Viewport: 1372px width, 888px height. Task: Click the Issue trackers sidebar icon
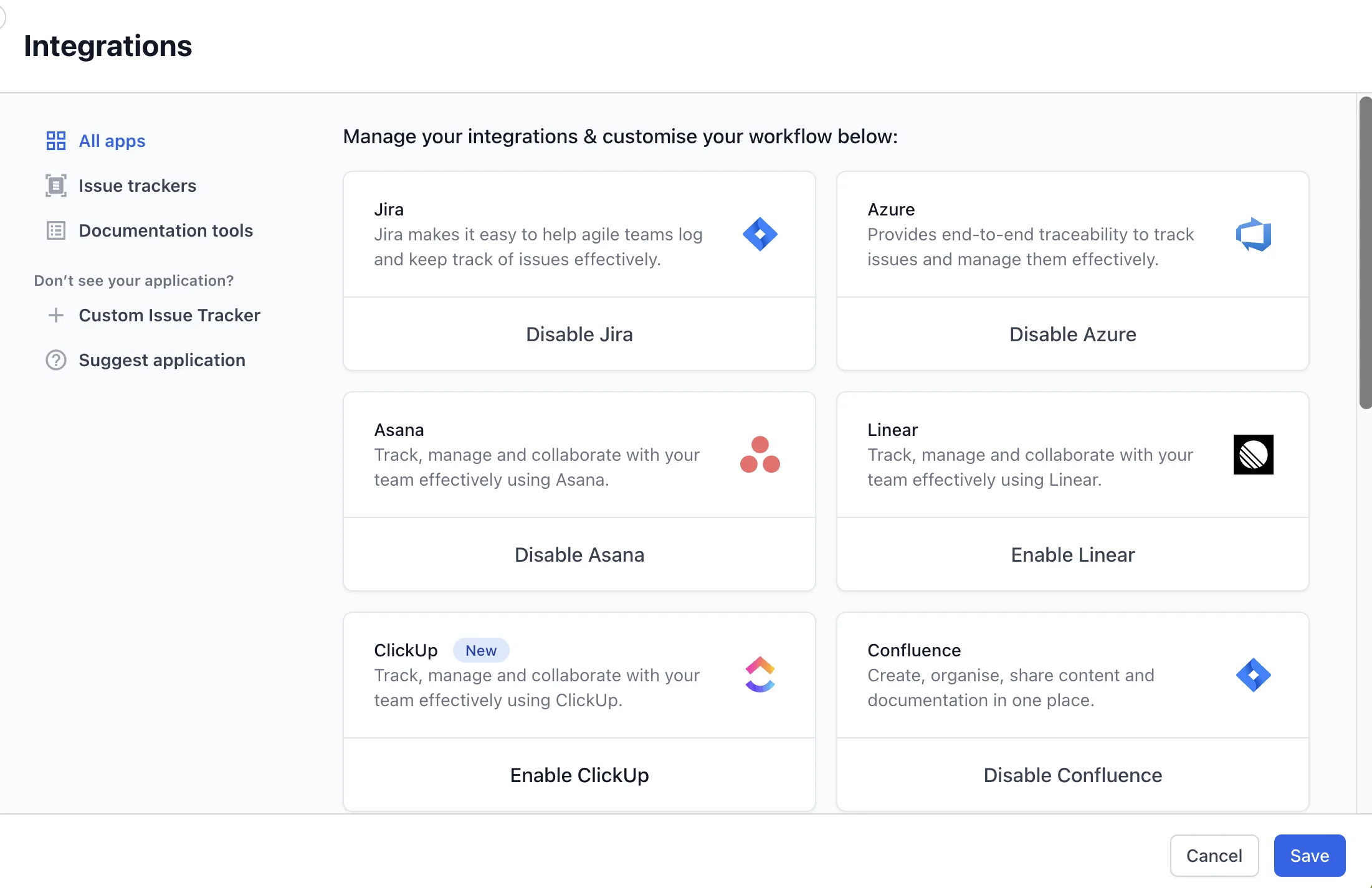(x=56, y=186)
